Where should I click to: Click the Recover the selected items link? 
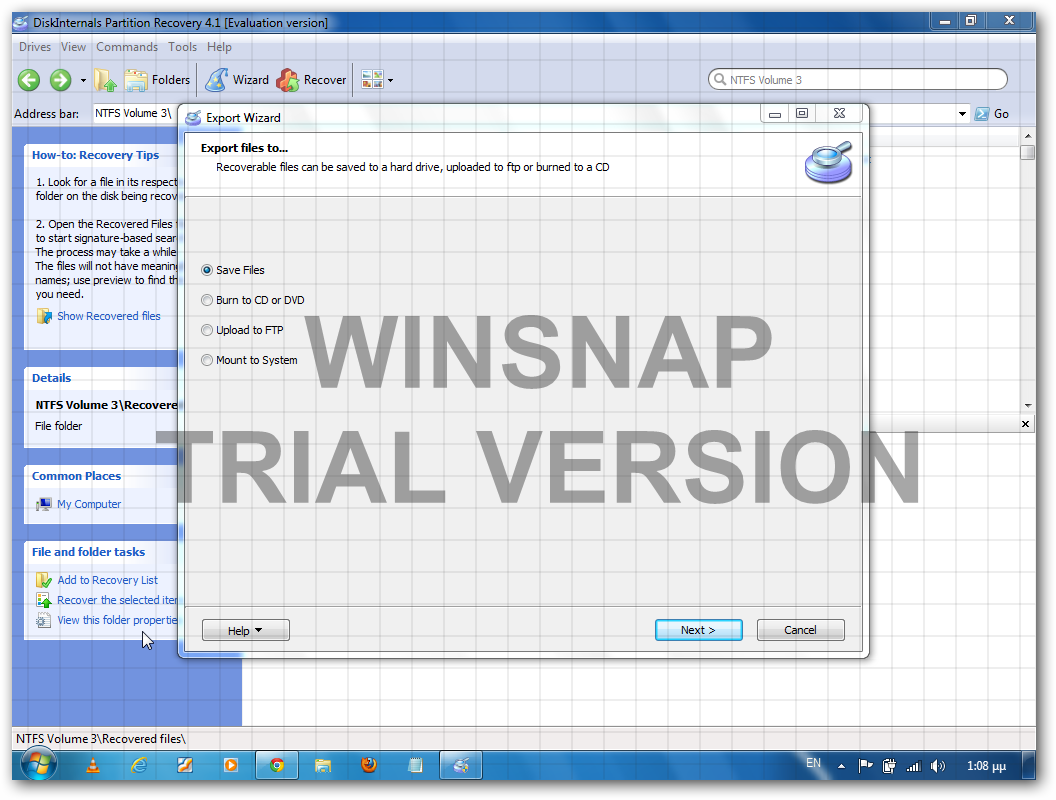tap(117, 600)
